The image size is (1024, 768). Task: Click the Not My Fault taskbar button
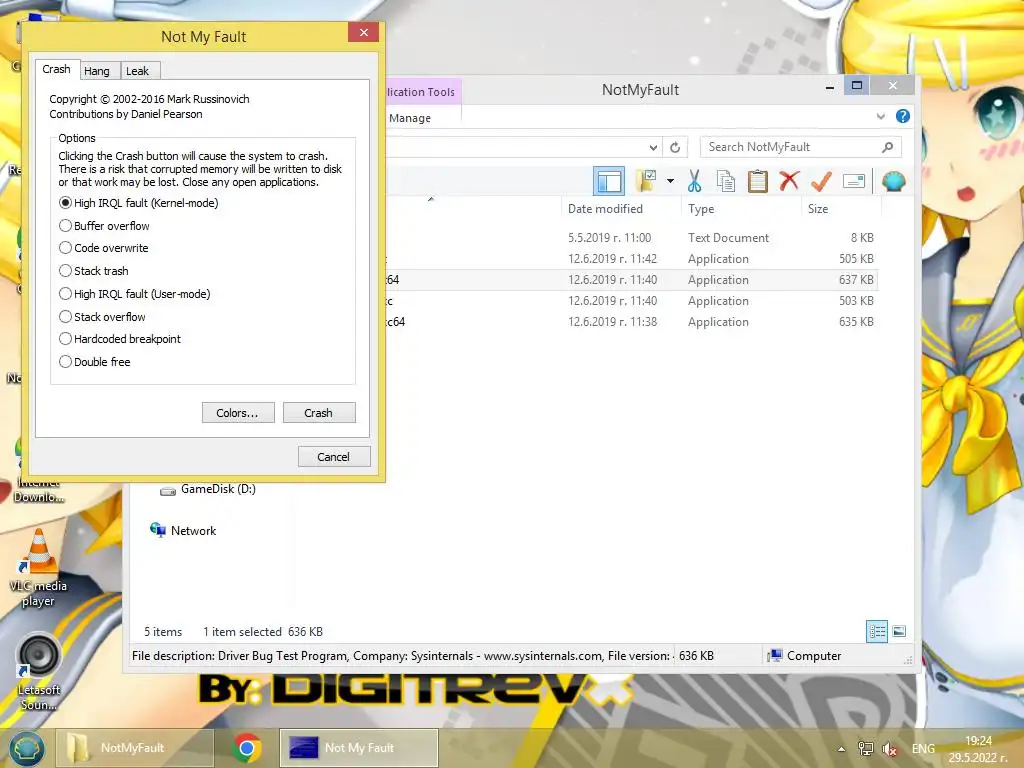[359, 748]
